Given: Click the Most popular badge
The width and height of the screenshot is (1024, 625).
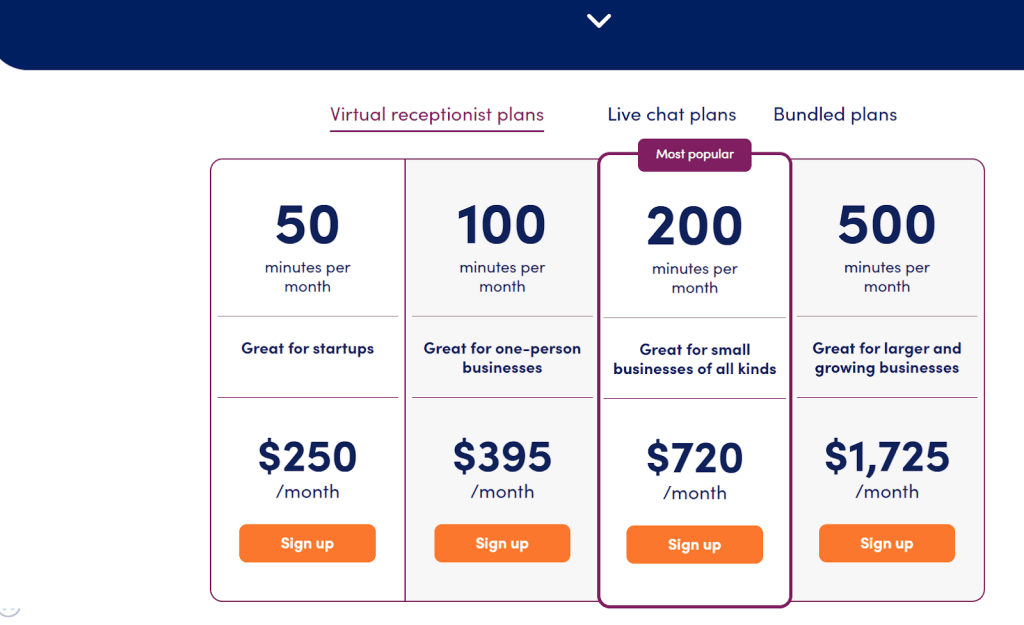Looking at the screenshot, I should [694, 155].
